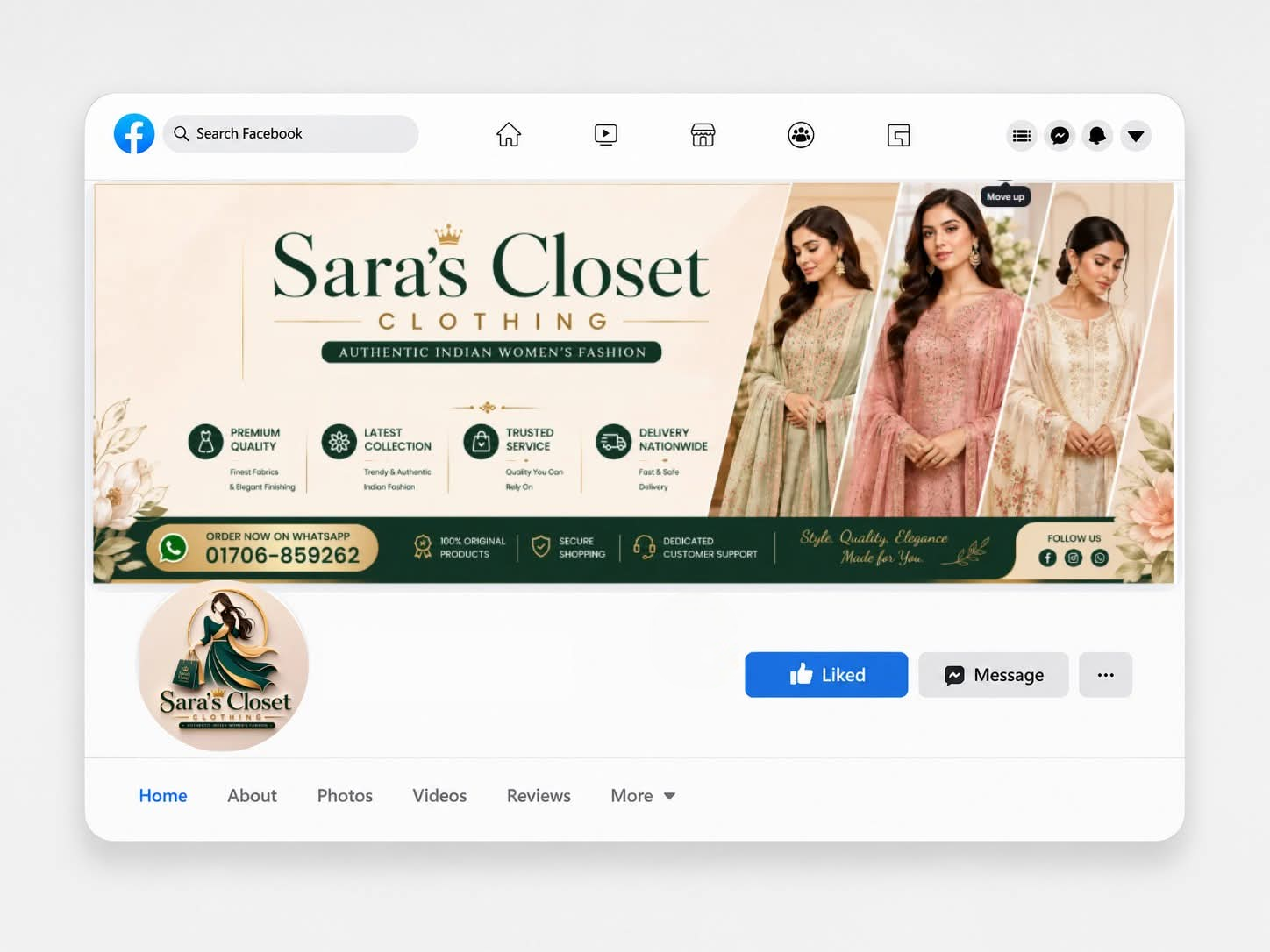The height and width of the screenshot is (952, 1270).
Task: Toggle the Liked button
Action: (826, 675)
